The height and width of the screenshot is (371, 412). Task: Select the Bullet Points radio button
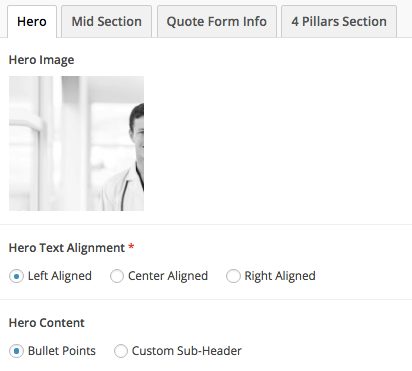(16, 351)
